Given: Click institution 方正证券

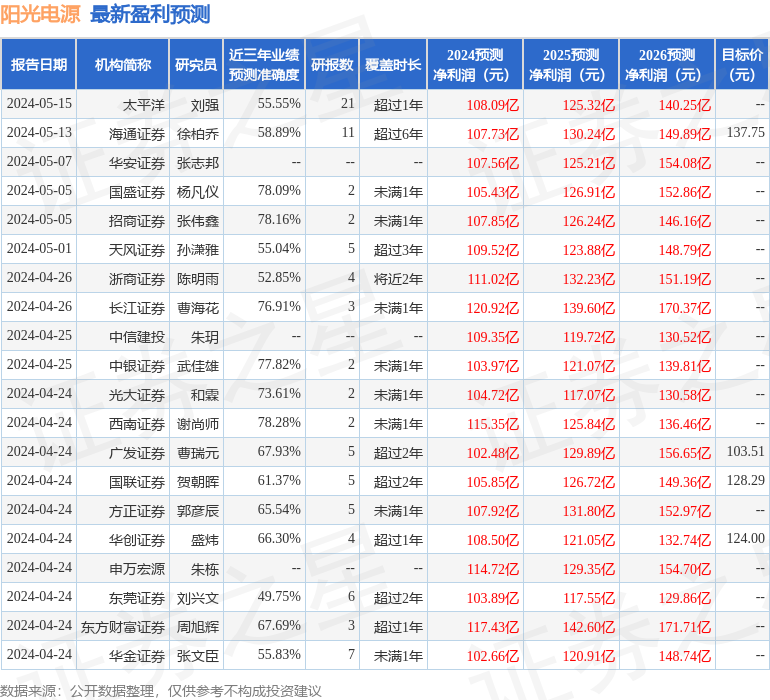Looking at the screenshot, I should pyautogui.click(x=137, y=511).
